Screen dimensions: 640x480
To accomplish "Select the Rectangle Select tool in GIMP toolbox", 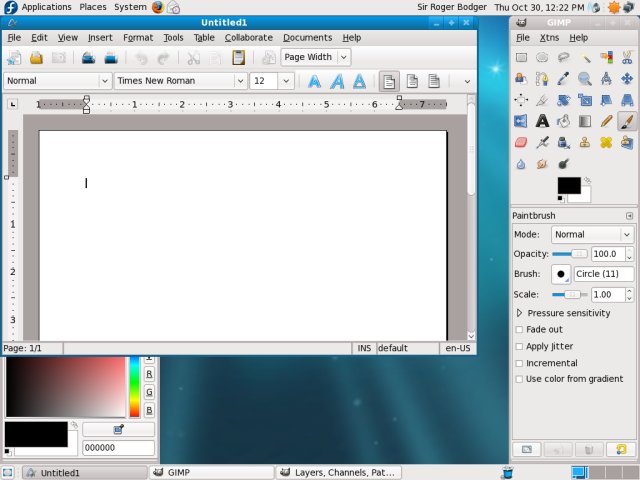I will click(x=521, y=58).
